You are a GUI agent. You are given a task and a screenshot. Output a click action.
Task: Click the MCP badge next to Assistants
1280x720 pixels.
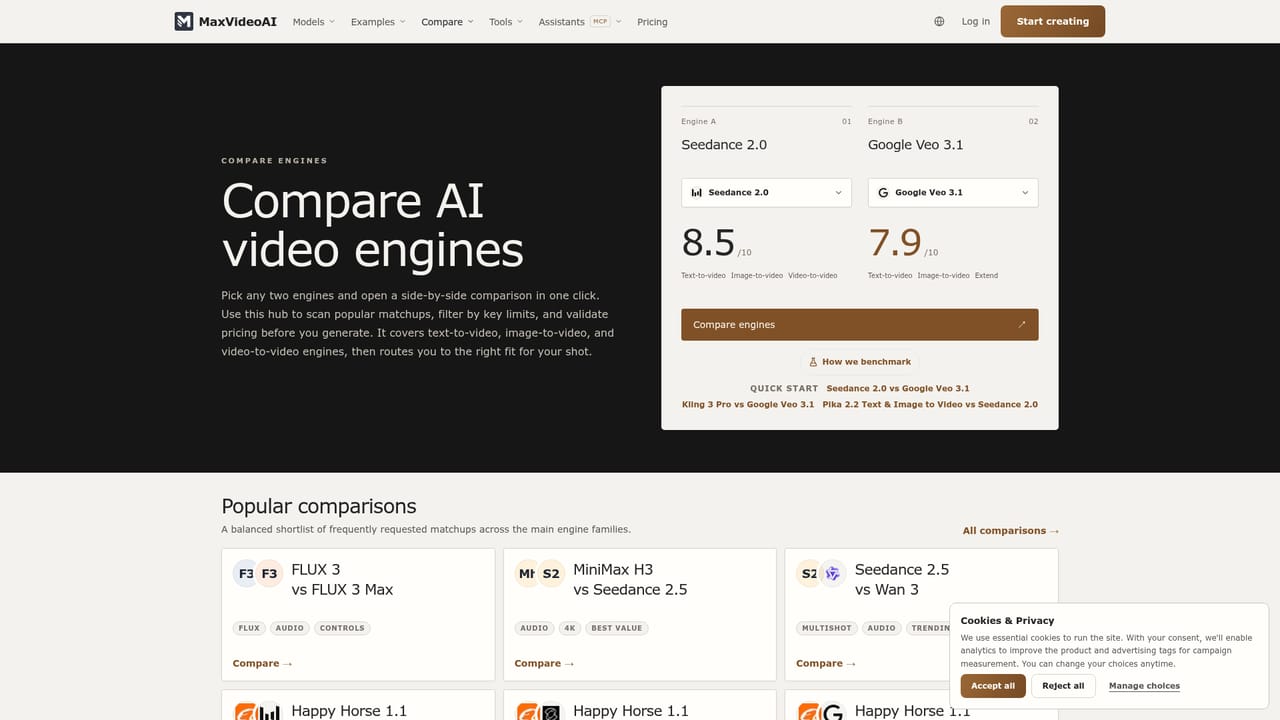click(600, 21)
